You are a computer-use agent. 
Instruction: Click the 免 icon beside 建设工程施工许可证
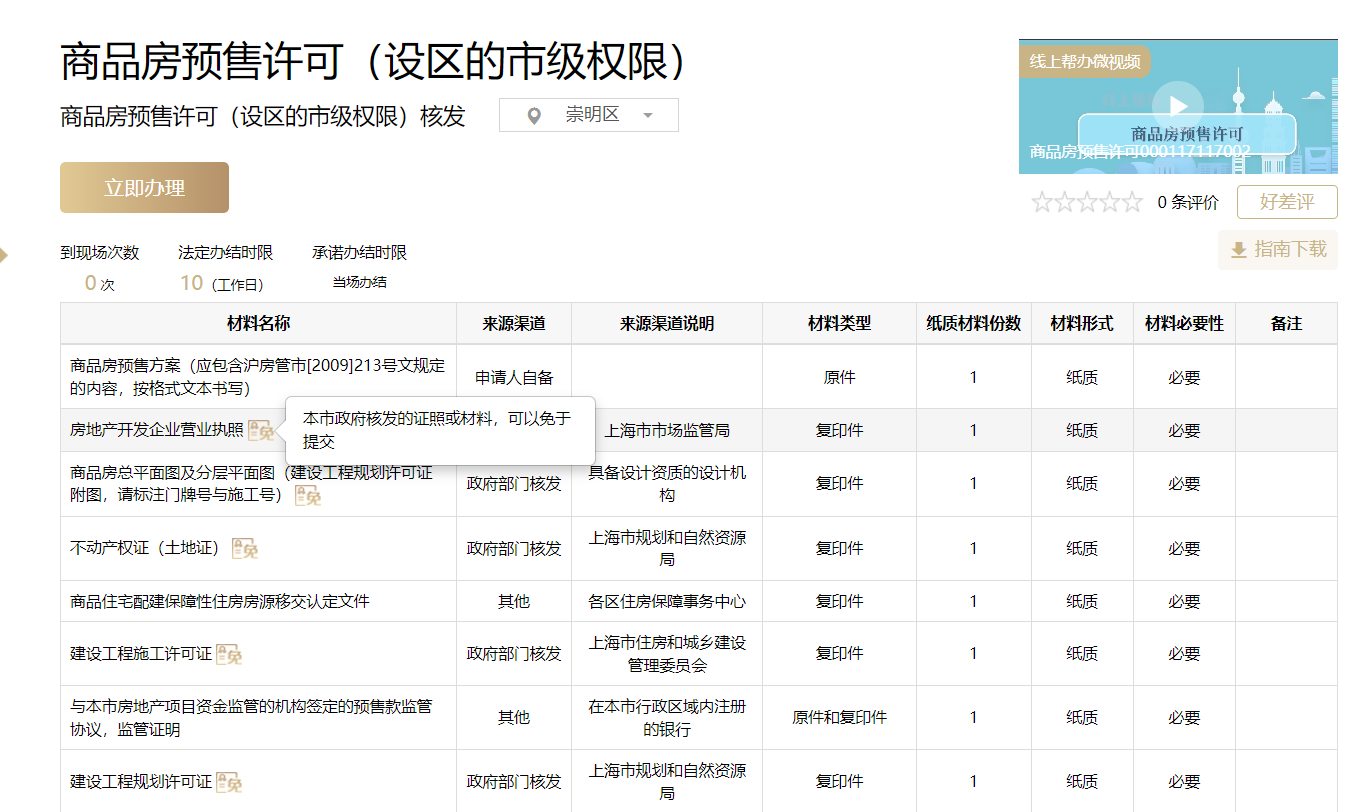coord(229,654)
